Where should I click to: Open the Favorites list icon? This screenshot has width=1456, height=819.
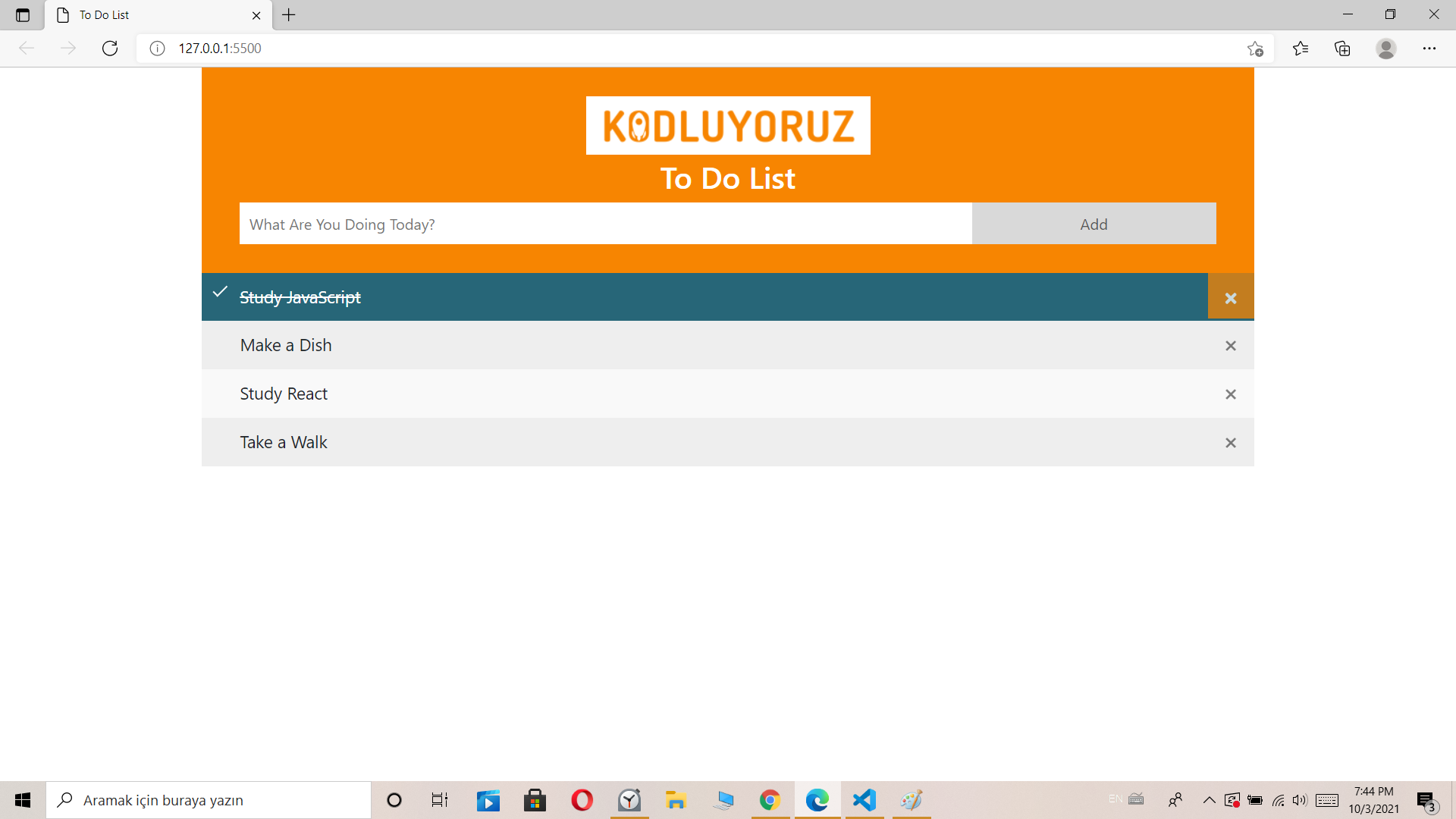pyautogui.click(x=1301, y=49)
